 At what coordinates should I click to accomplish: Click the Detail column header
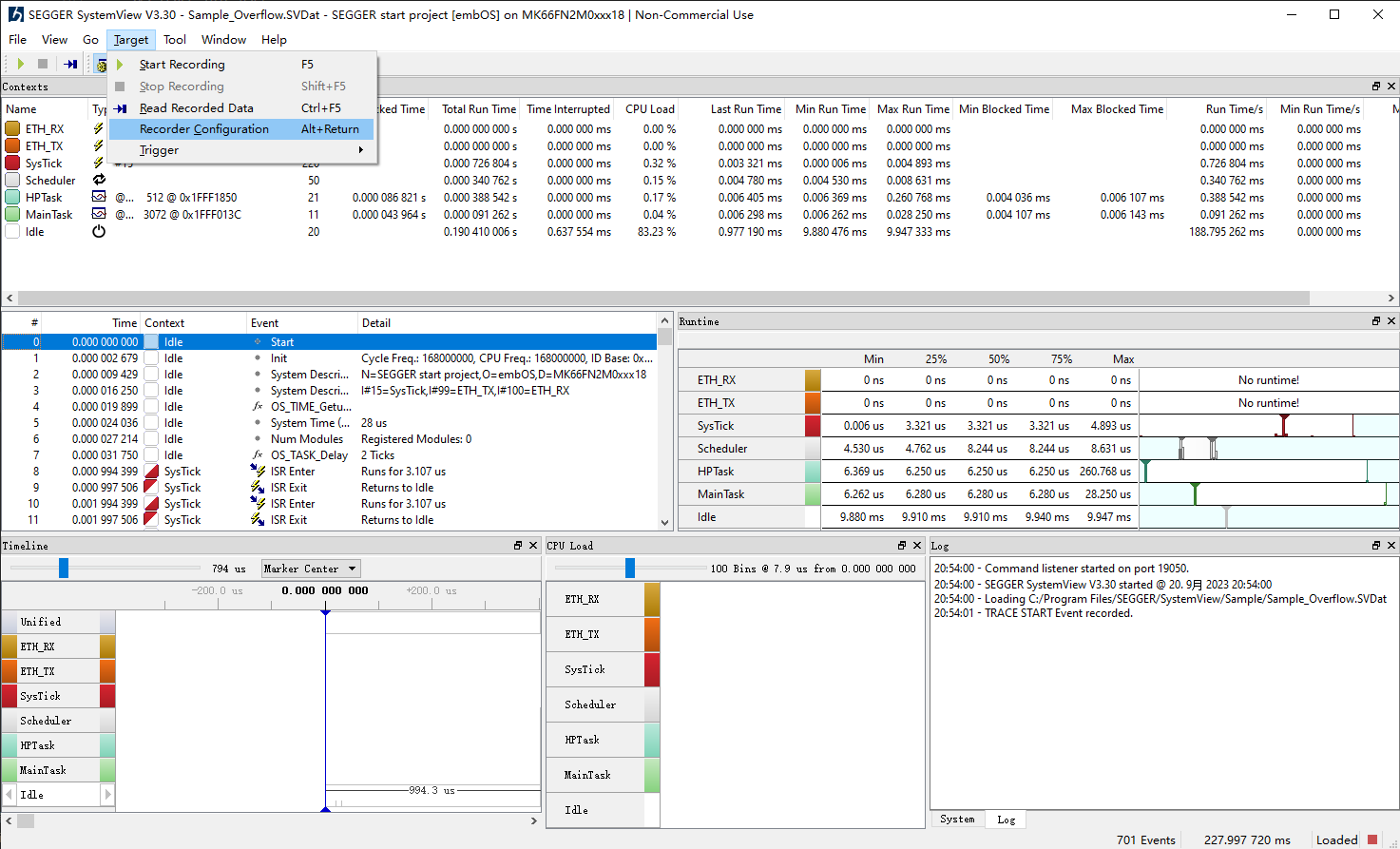pyautogui.click(x=508, y=323)
